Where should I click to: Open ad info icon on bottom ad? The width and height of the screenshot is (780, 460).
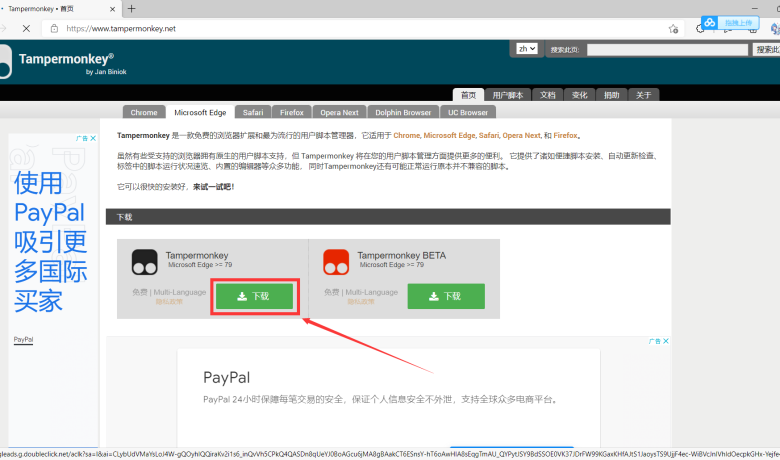point(655,341)
